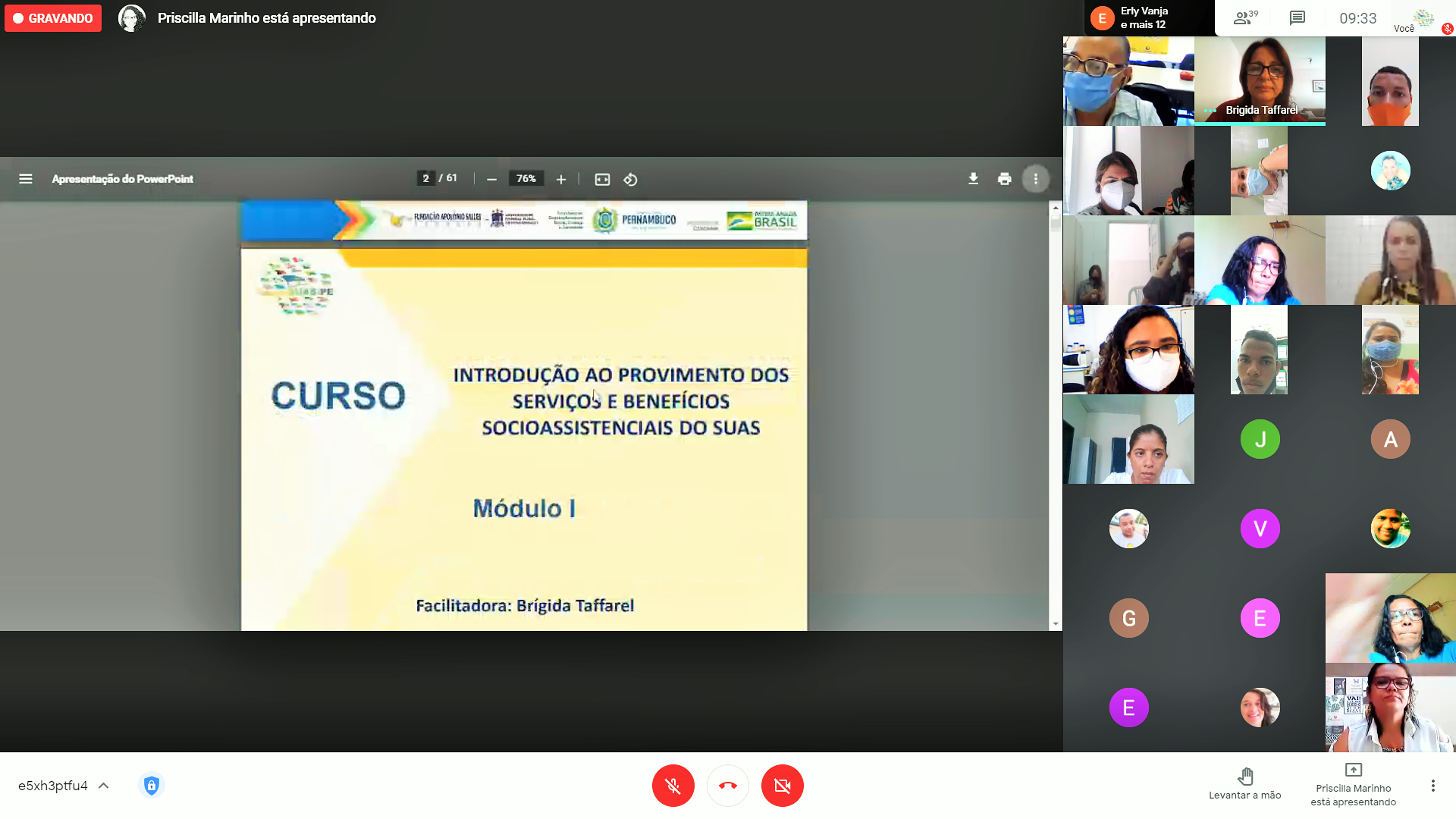Download the PowerPoint presentation PDF
This screenshot has height=819, width=1456.
973,179
